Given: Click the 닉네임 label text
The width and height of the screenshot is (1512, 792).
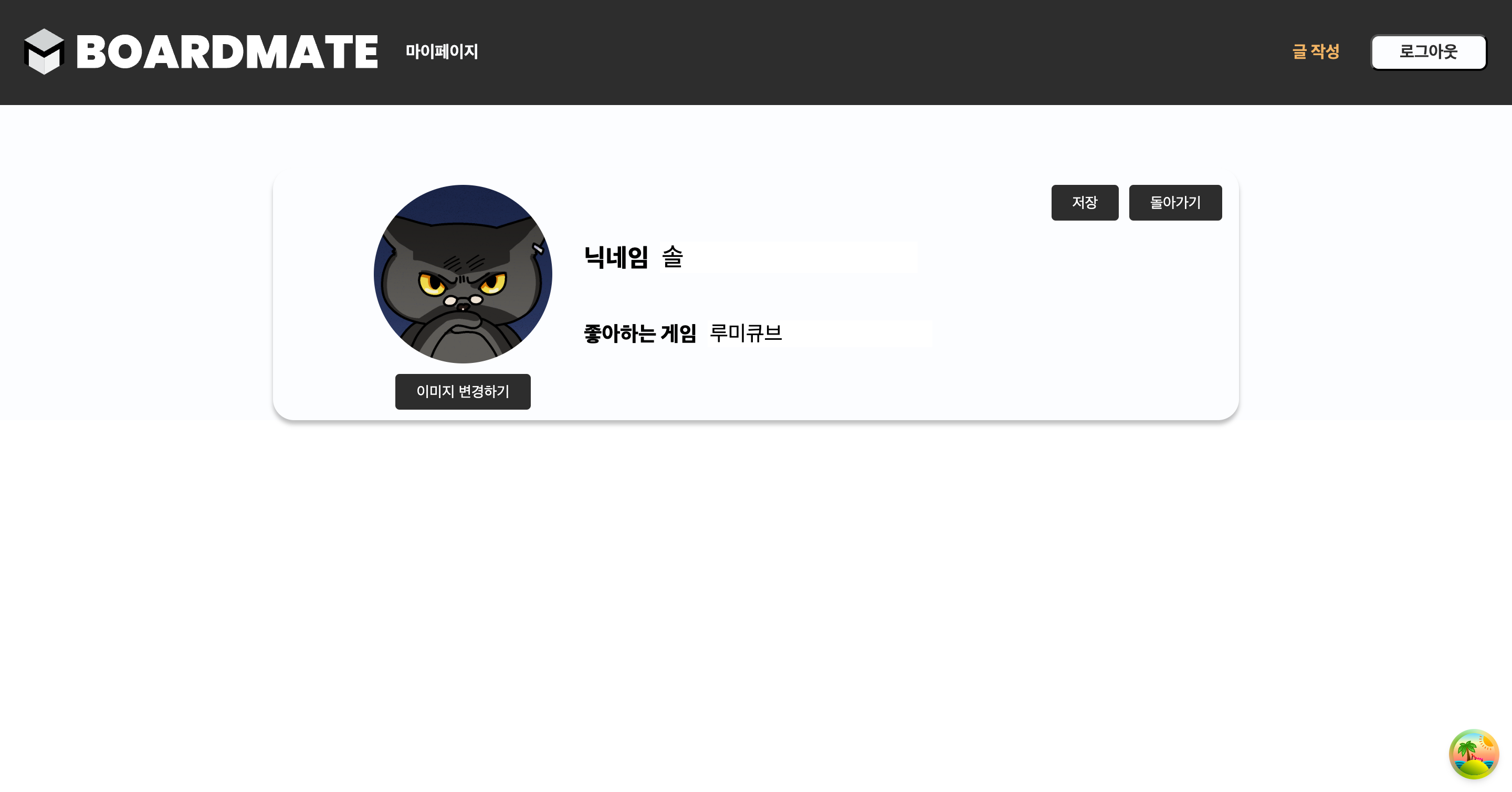Looking at the screenshot, I should click(616, 257).
